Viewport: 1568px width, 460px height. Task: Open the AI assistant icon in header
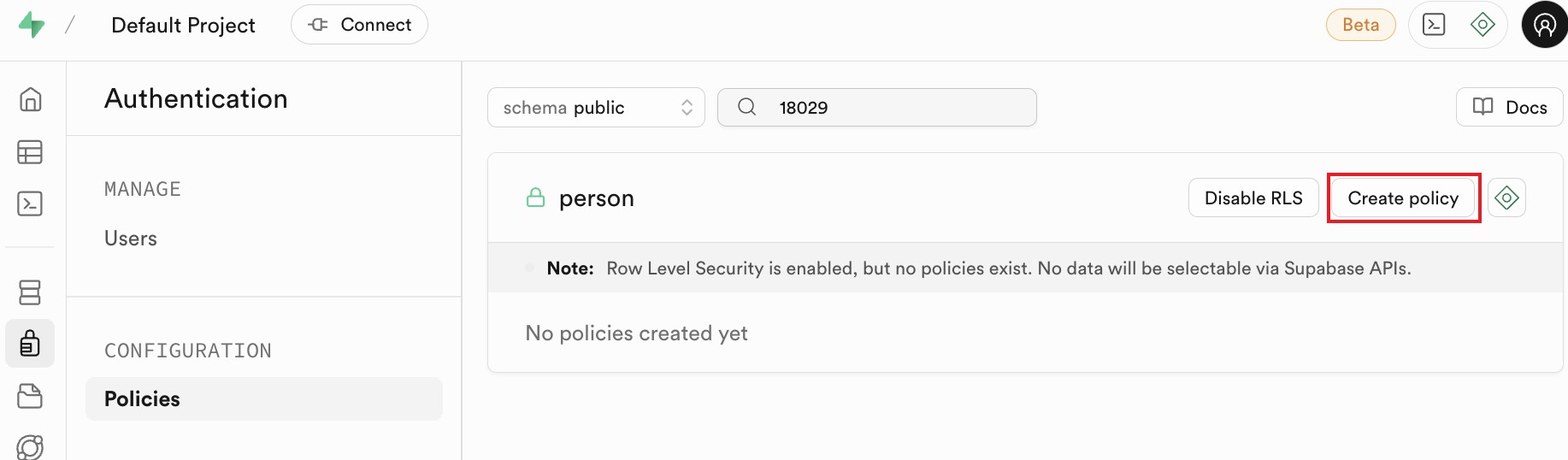click(1483, 25)
